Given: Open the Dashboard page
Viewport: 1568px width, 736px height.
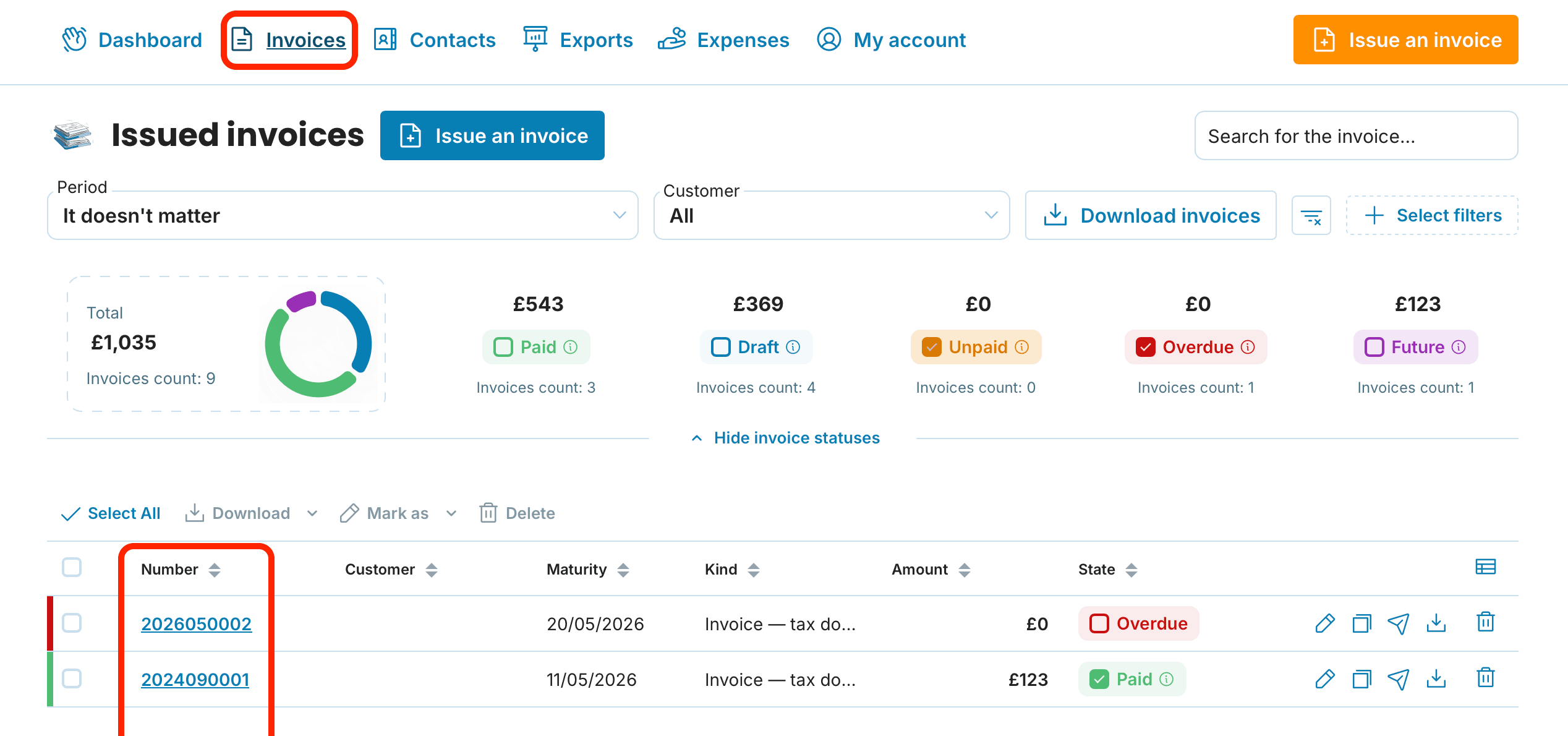Looking at the screenshot, I should [132, 40].
